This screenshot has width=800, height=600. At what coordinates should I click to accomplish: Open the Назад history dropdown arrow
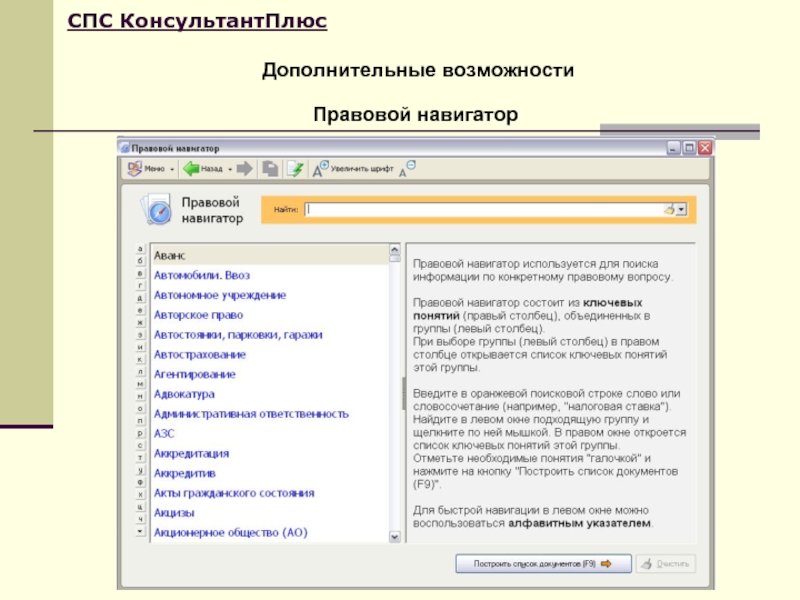[x=230, y=169]
